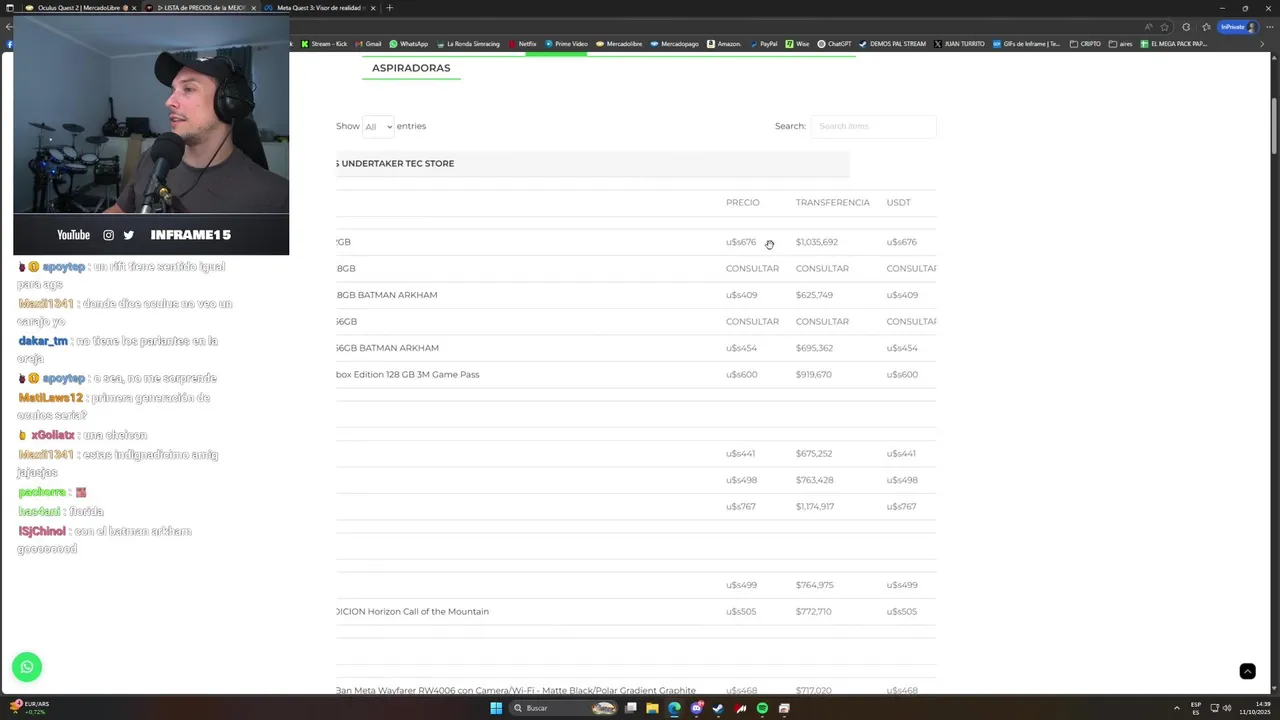This screenshot has height=720, width=1280.
Task: Open the ESP language indicator
Action: pos(1196,708)
